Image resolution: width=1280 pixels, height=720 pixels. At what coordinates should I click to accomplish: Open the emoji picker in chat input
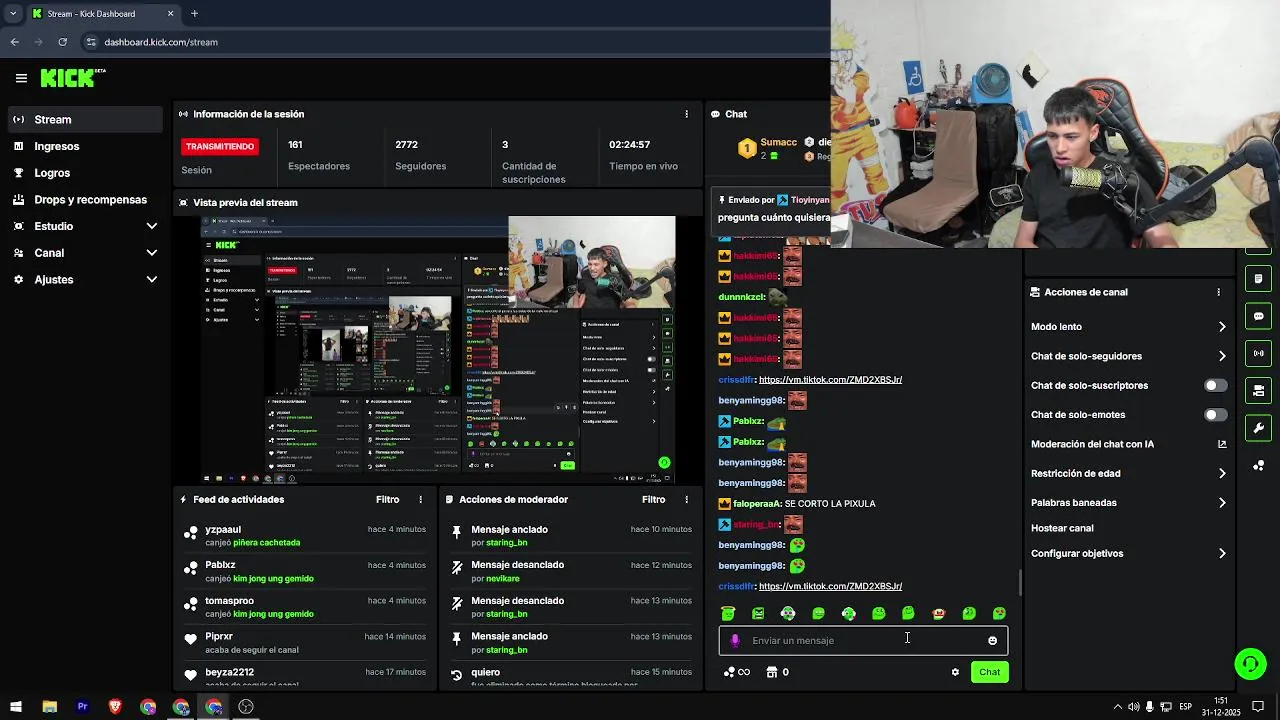coord(992,641)
